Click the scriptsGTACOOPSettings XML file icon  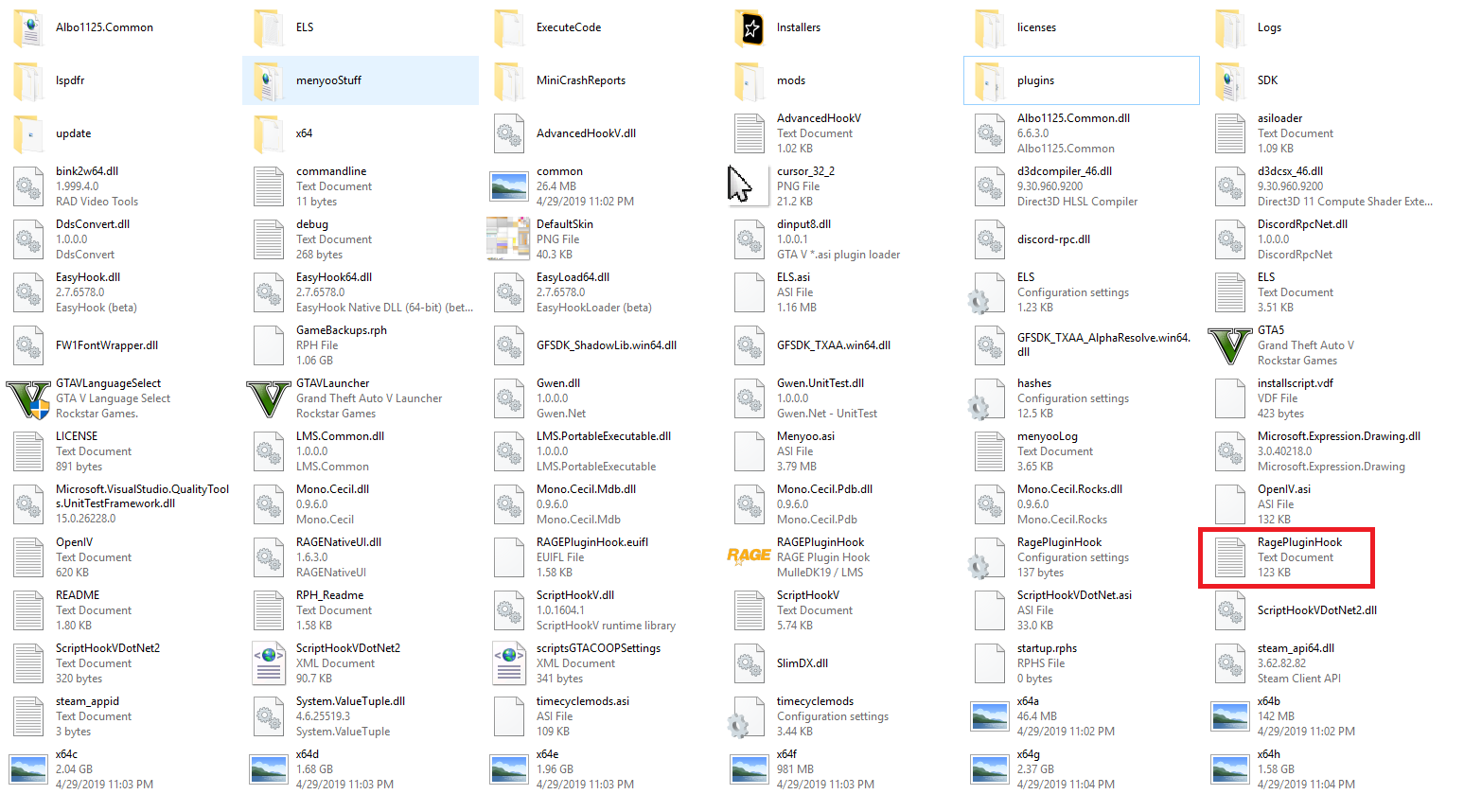coord(509,663)
